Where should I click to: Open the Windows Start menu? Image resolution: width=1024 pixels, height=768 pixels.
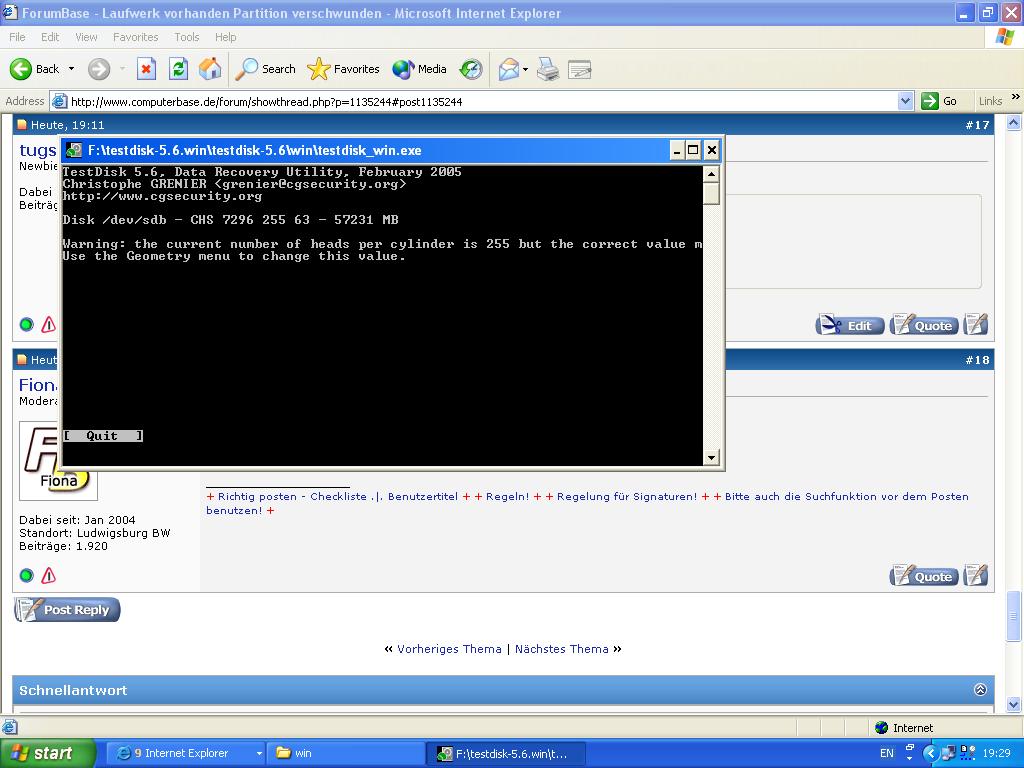[x=47, y=753]
